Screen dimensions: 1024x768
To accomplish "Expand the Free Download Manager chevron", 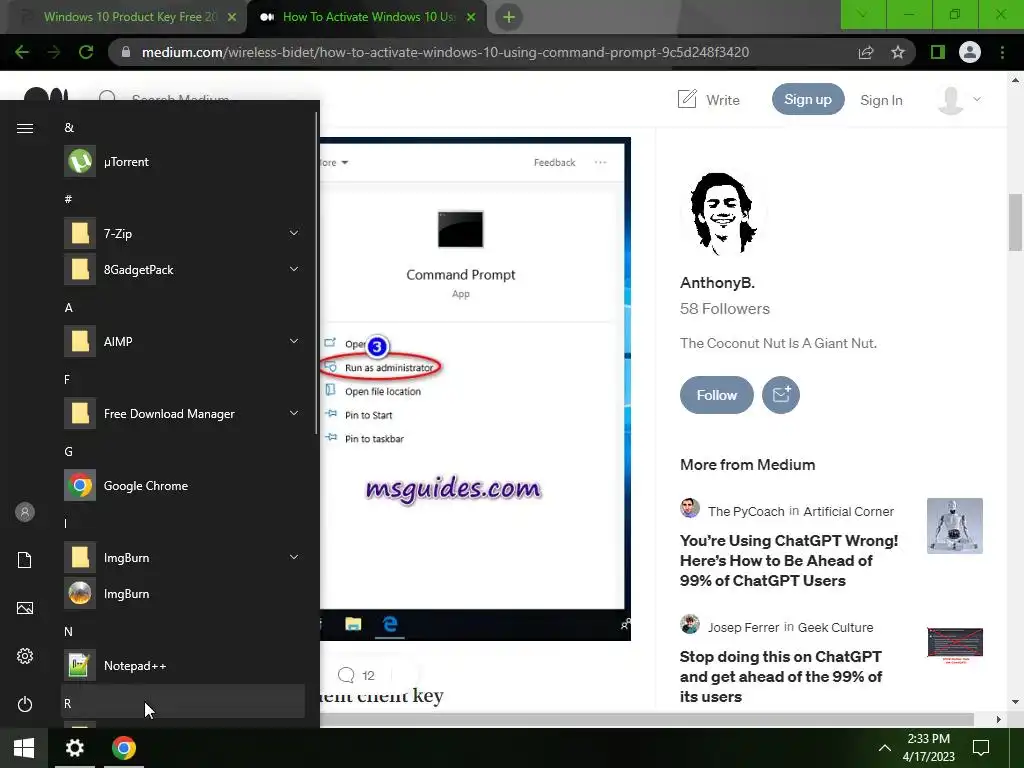I will pyautogui.click(x=294, y=413).
